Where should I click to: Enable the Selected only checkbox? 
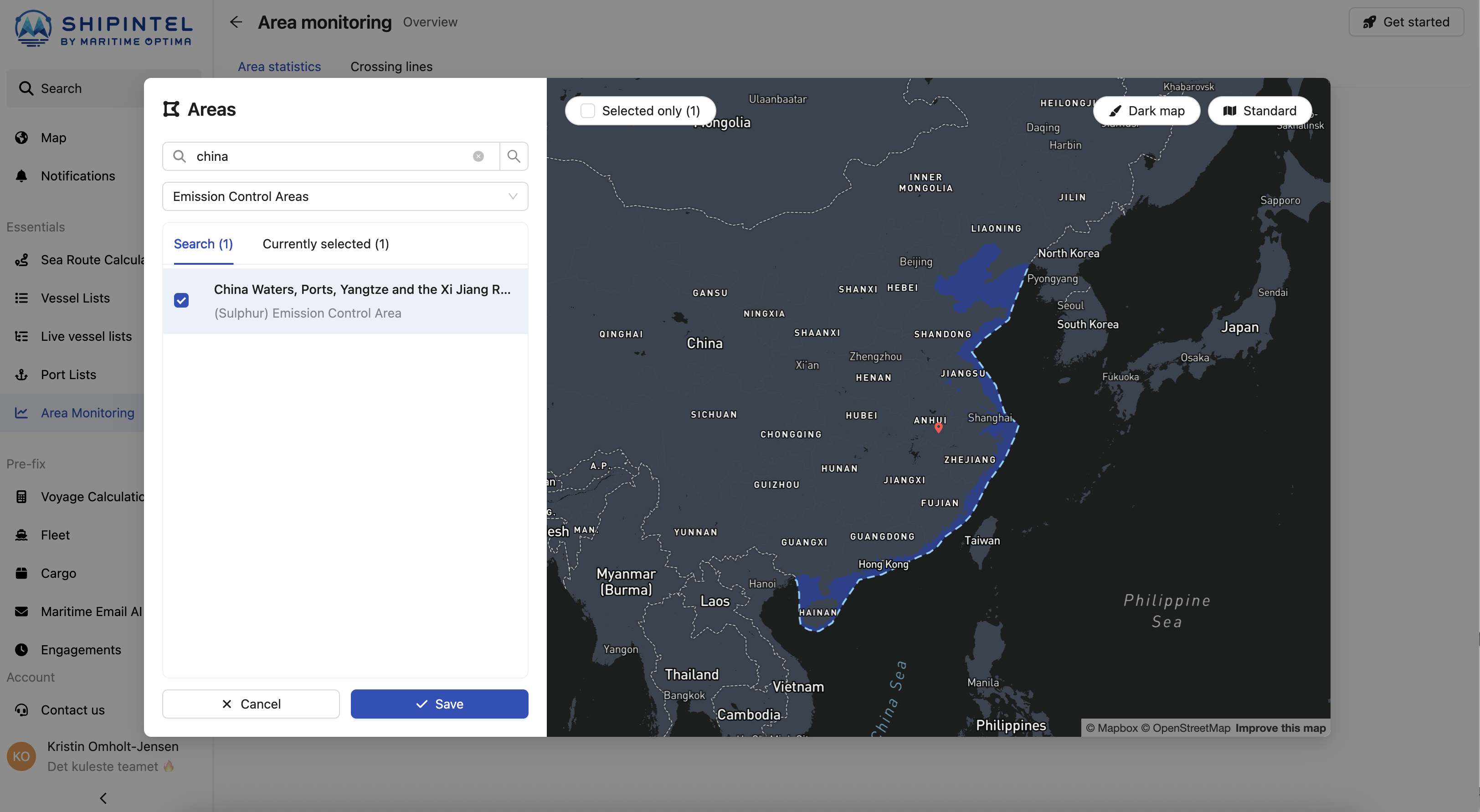(x=587, y=111)
